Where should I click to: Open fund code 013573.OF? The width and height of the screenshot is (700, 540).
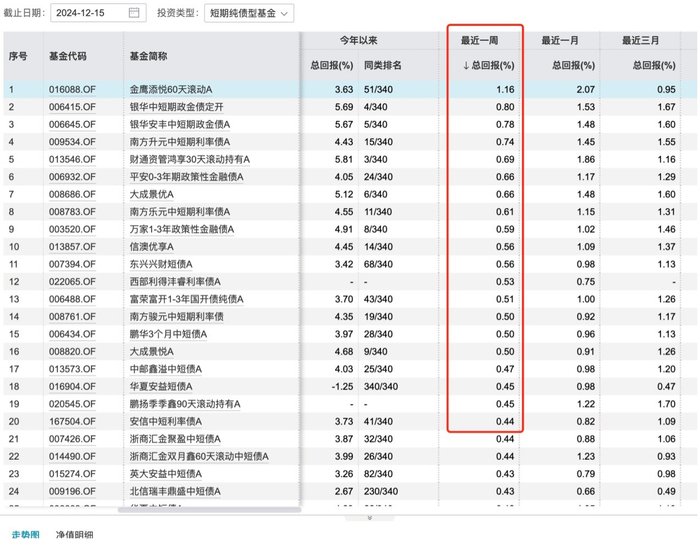coord(72,369)
